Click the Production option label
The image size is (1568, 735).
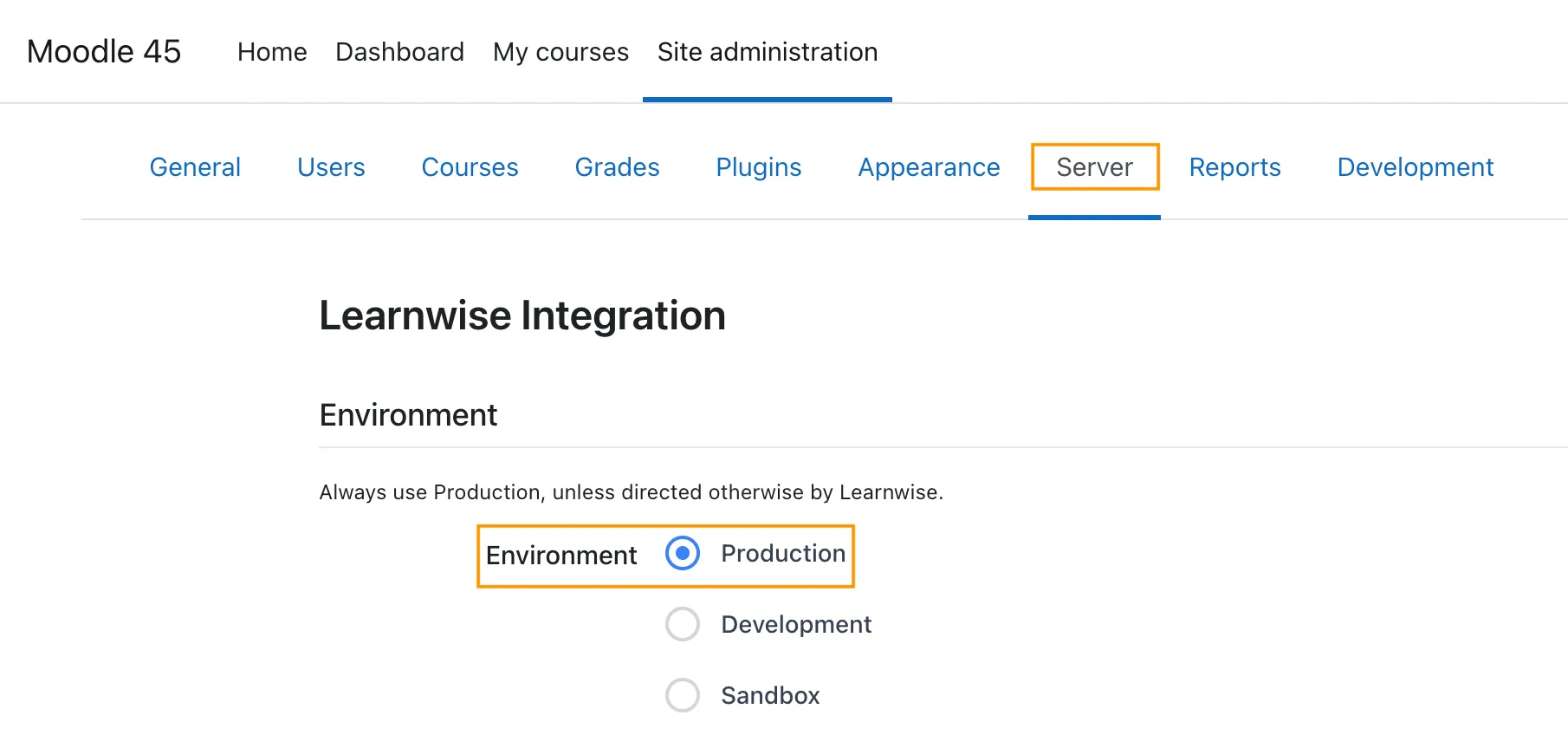click(783, 553)
